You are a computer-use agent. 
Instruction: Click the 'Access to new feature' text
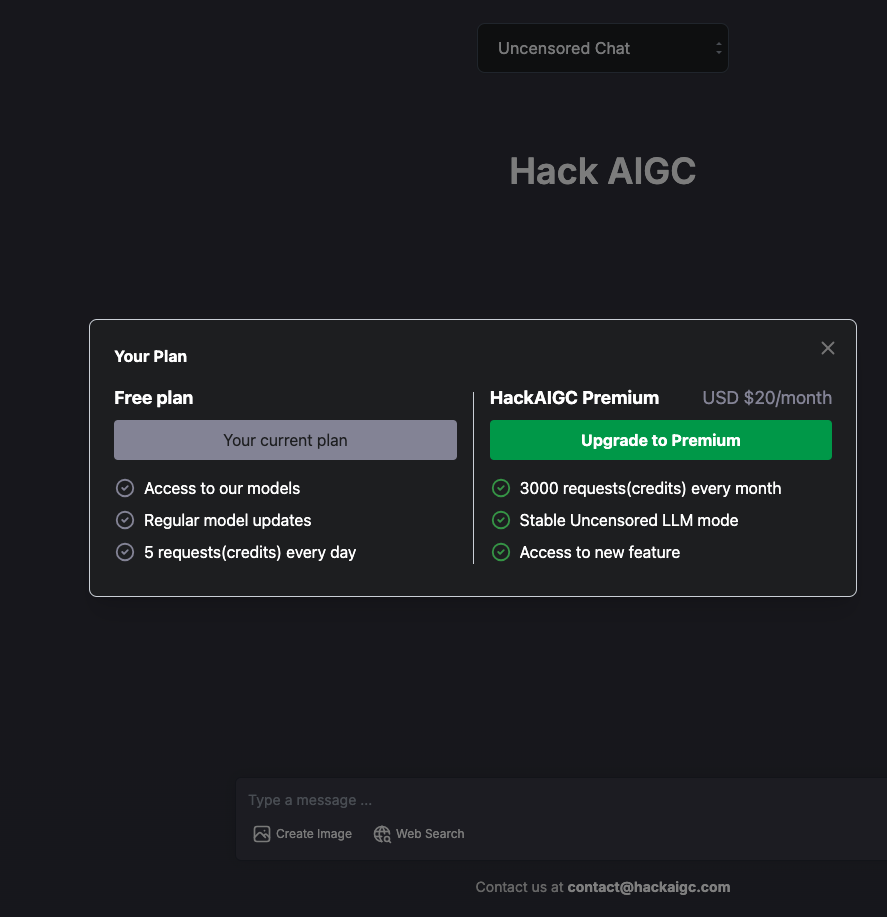coord(599,552)
